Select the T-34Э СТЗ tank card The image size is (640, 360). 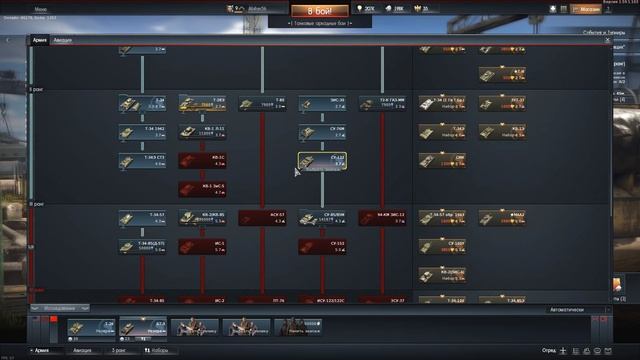click(142, 161)
